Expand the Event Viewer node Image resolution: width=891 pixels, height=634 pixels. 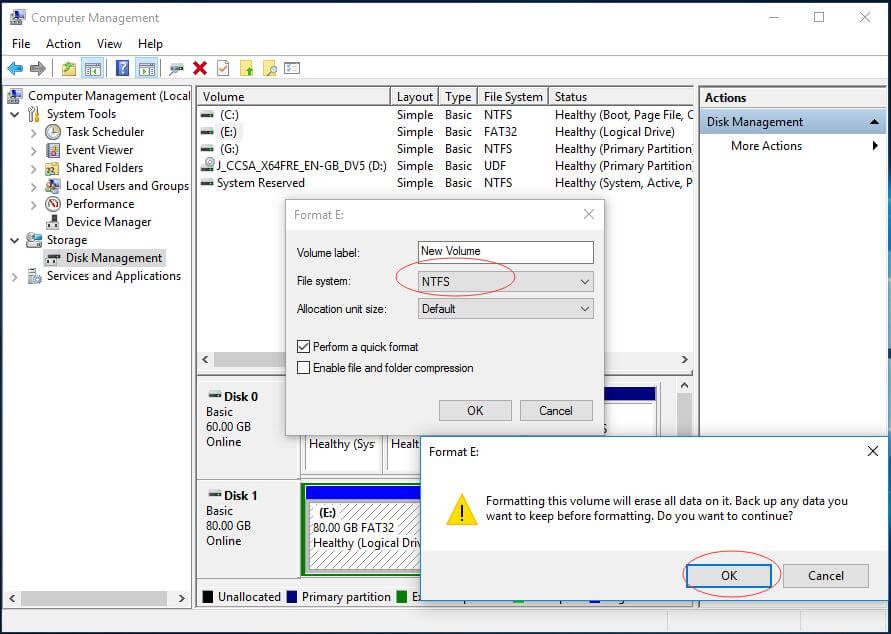[x=34, y=151]
